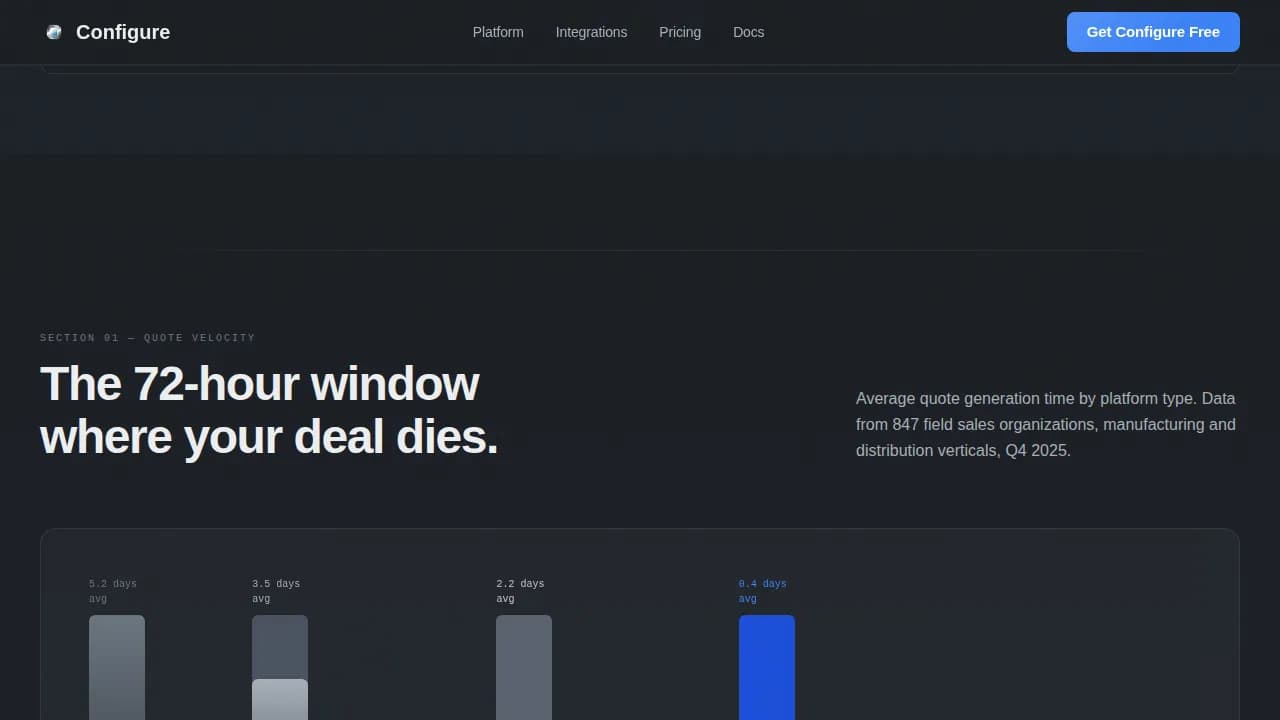Select the 'SECTION 01 — QUOTE VELOCITY' label
Image resolution: width=1280 pixels, height=720 pixels.
[x=148, y=338]
